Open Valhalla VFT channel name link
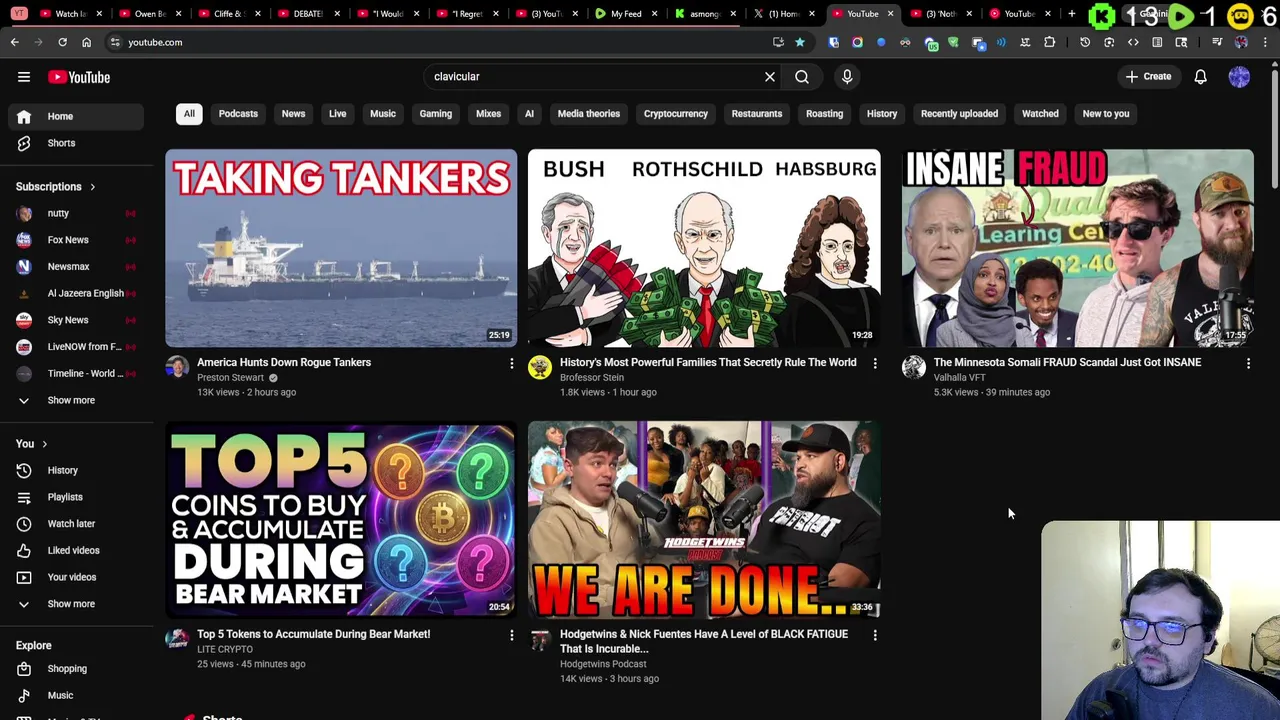The height and width of the screenshot is (720, 1280). 959,378
